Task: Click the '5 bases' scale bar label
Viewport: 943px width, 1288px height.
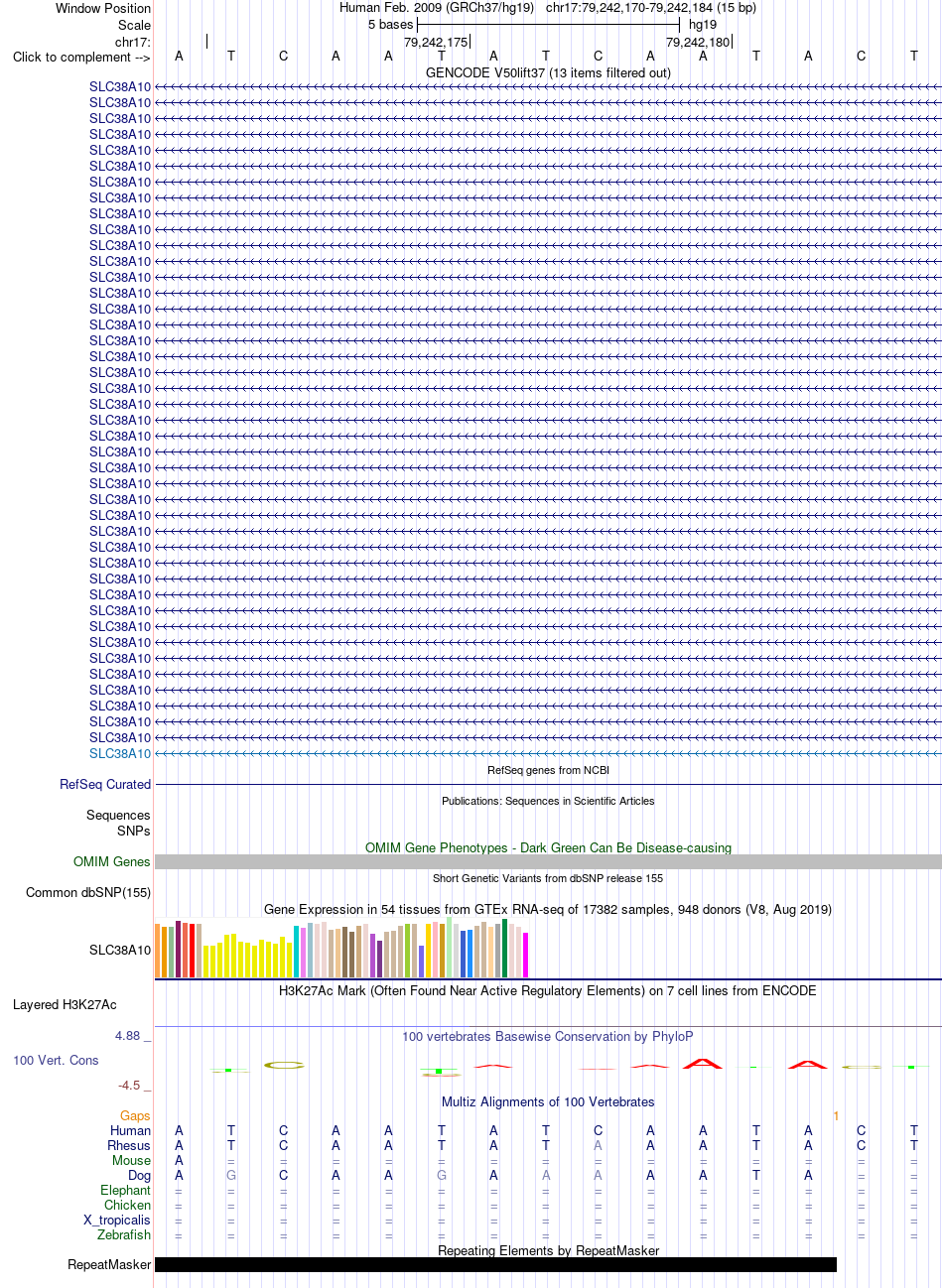Action: pyautogui.click(x=390, y=25)
